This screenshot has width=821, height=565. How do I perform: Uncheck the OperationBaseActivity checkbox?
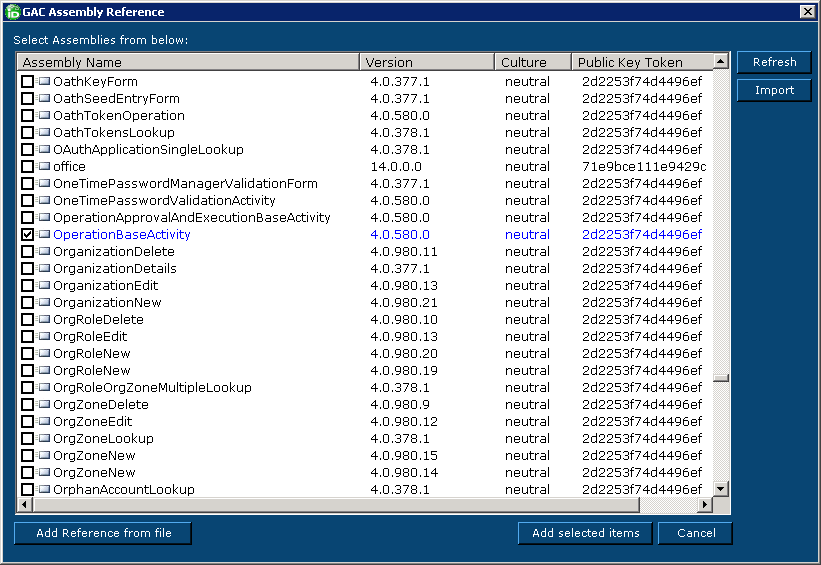click(27, 235)
